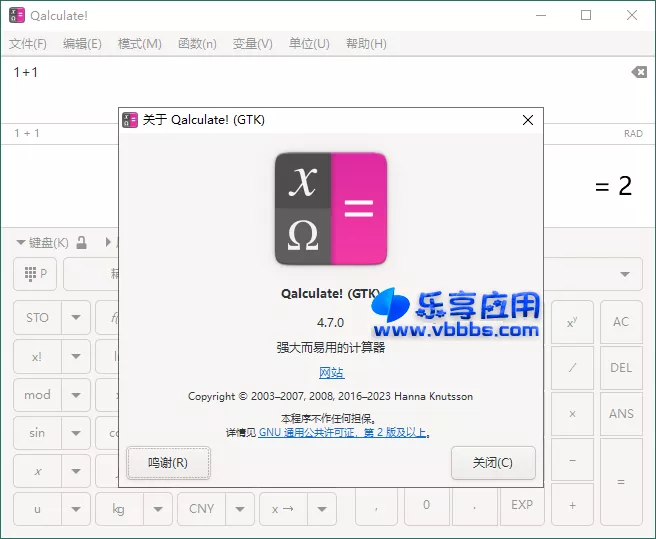Open the 文件(F) menu
This screenshot has width=656, height=539.
tap(28, 44)
